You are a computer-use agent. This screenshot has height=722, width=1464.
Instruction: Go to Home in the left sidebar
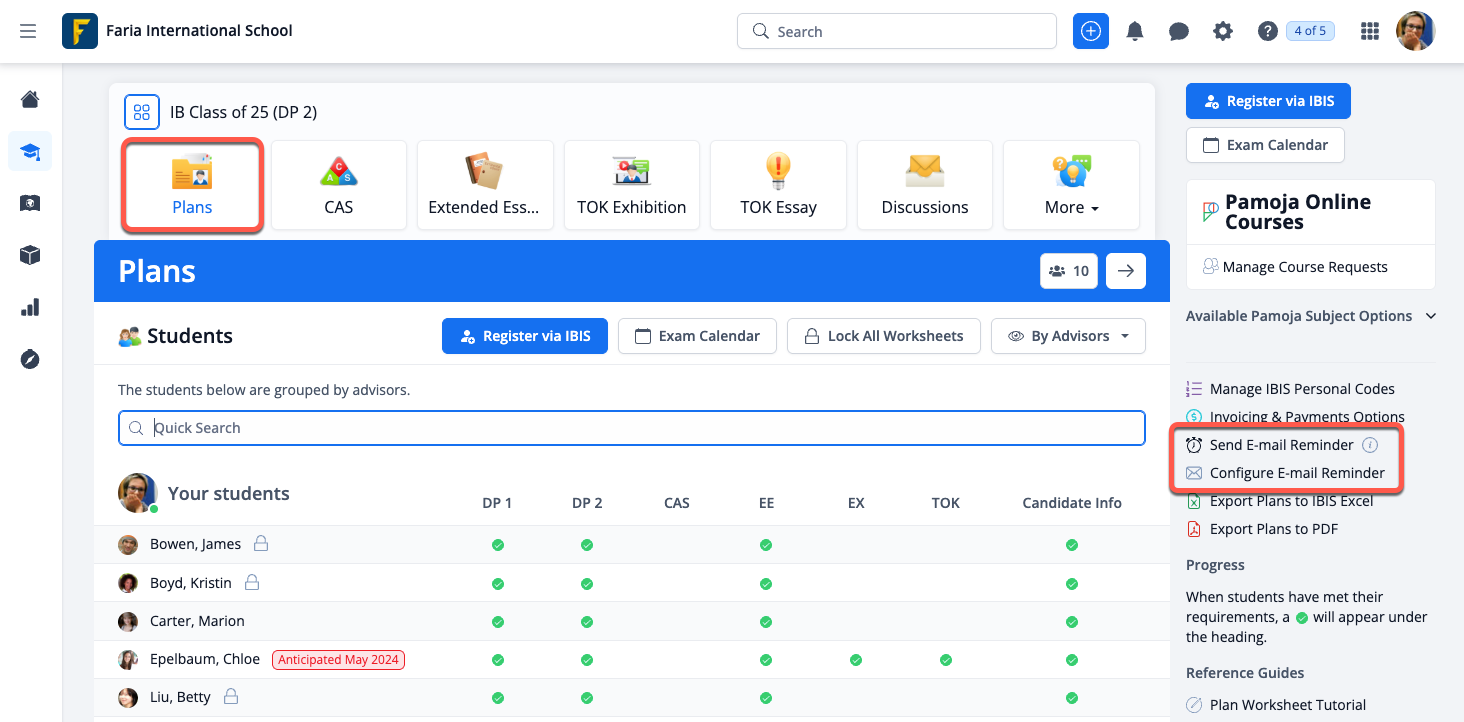(30, 99)
